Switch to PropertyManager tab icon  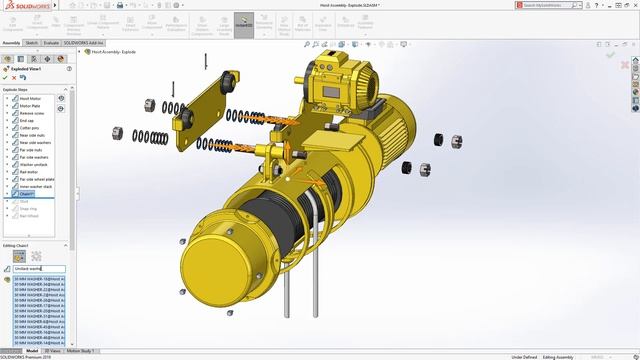click(x=21, y=59)
